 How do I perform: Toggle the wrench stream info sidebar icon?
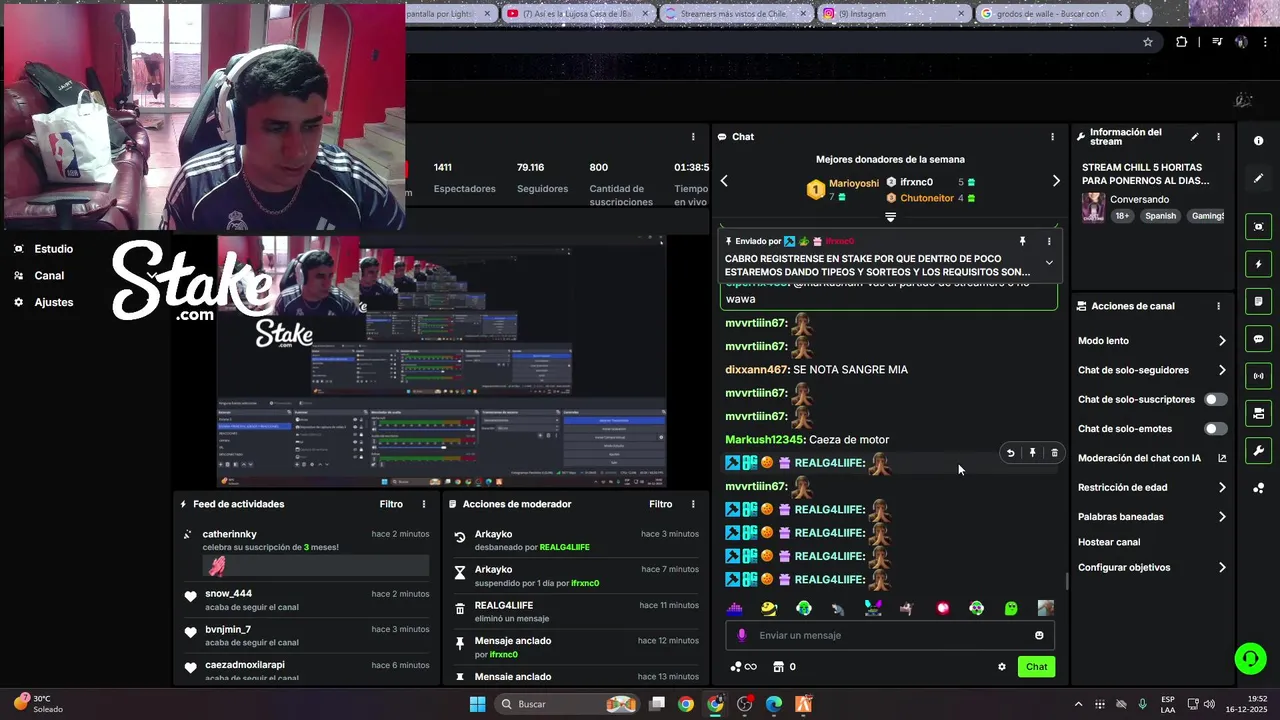(1258, 450)
